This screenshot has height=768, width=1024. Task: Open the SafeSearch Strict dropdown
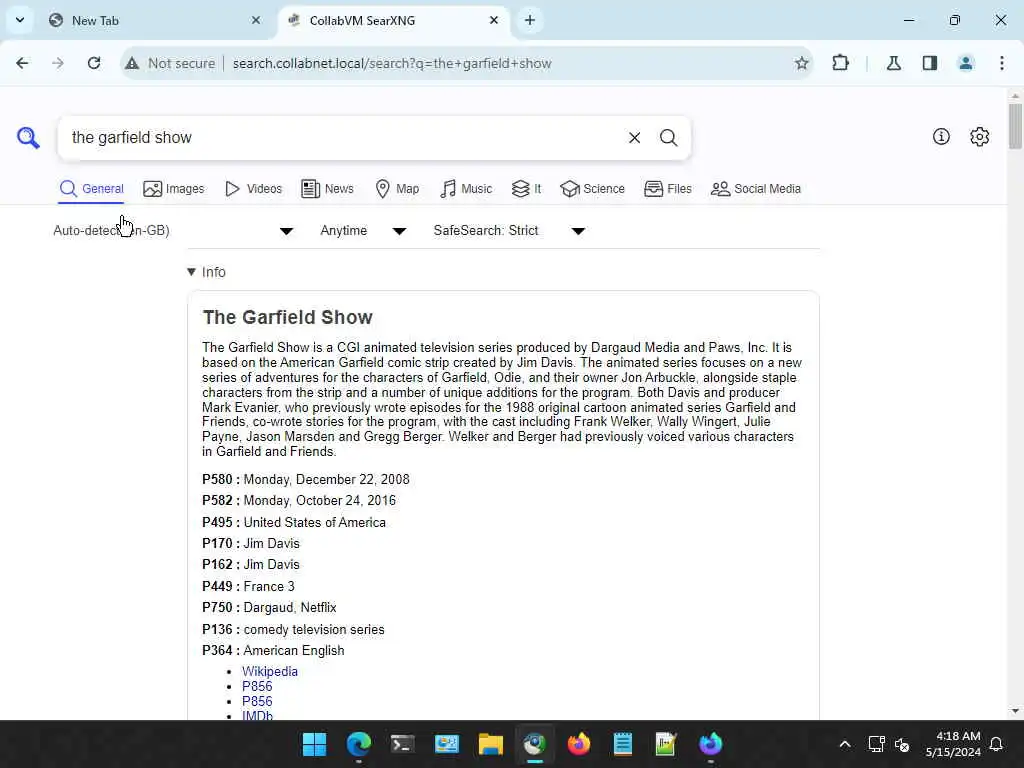(509, 231)
